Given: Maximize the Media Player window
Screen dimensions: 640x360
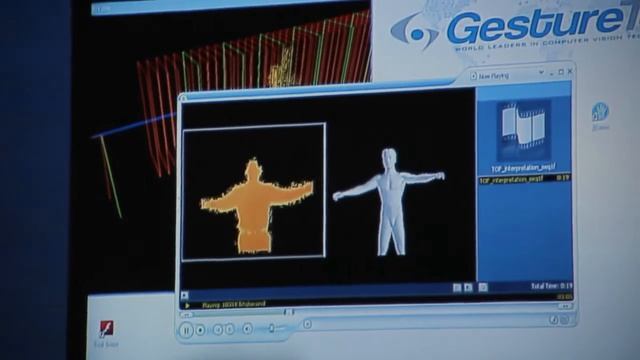Looking at the screenshot, I should [x=561, y=72].
